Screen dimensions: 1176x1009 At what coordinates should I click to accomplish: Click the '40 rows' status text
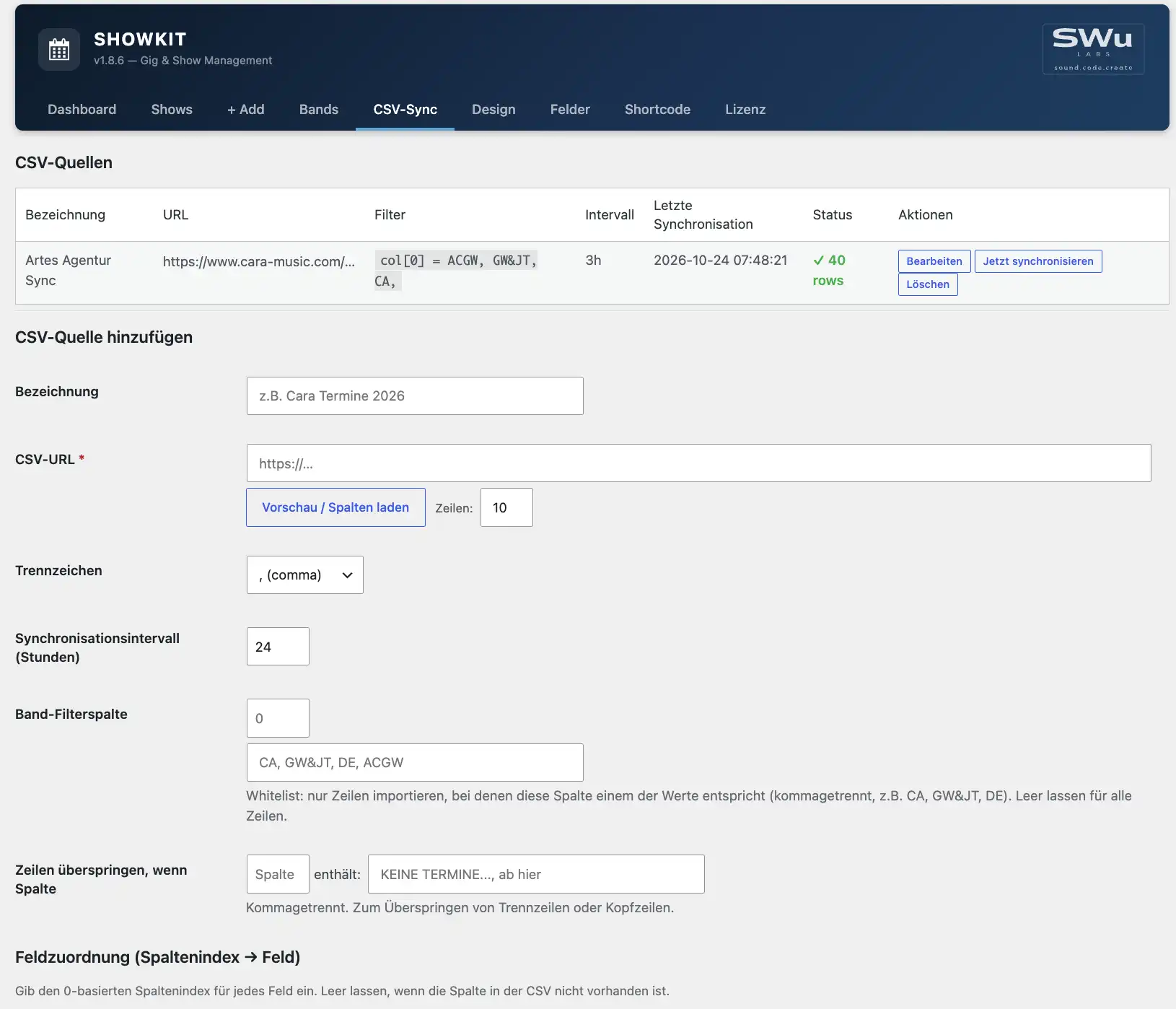click(x=829, y=271)
